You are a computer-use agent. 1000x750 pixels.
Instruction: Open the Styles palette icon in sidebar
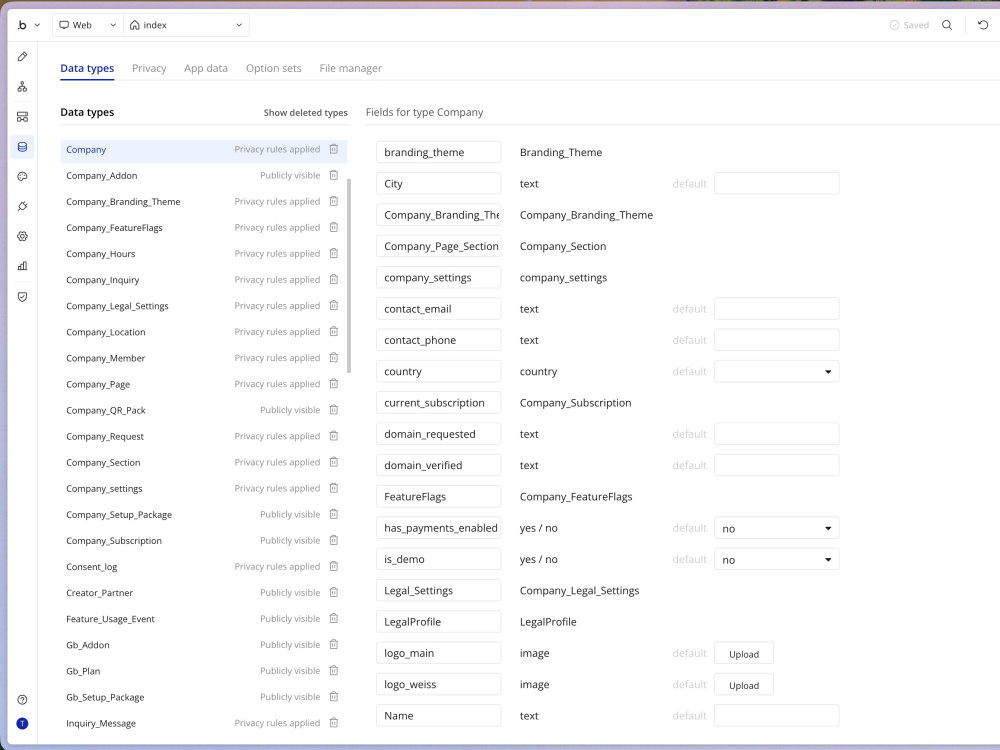point(22,177)
